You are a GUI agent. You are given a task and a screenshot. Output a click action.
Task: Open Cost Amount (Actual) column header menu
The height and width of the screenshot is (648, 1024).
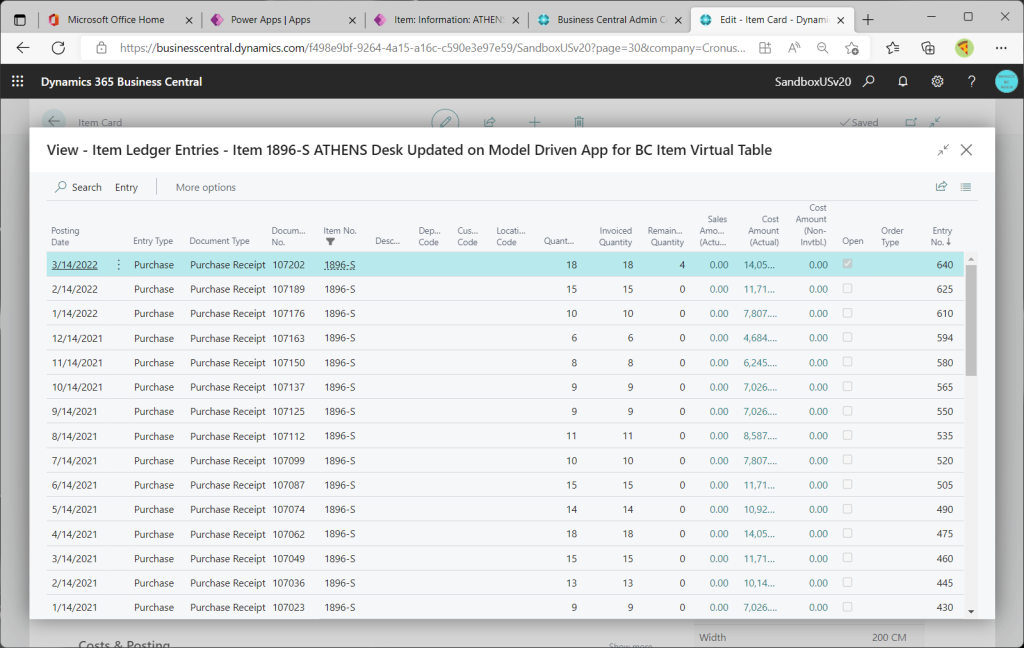pos(763,231)
